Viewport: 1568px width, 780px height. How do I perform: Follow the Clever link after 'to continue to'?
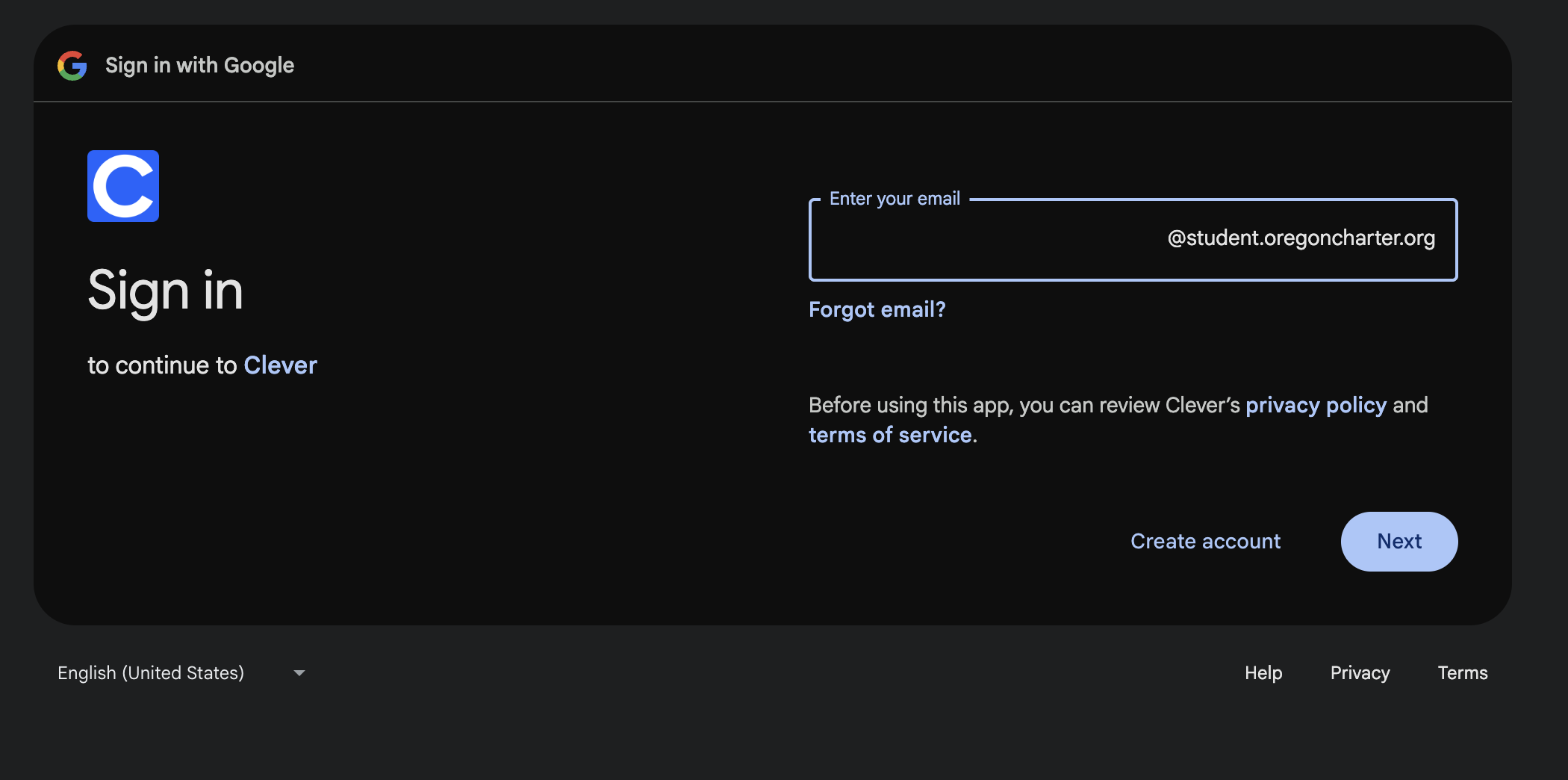tap(281, 365)
